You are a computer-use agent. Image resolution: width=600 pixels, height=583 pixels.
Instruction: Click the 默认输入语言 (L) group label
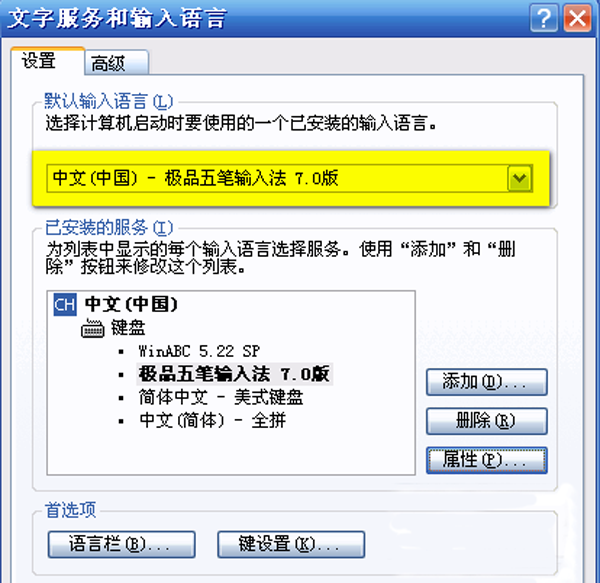click(109, 101)
